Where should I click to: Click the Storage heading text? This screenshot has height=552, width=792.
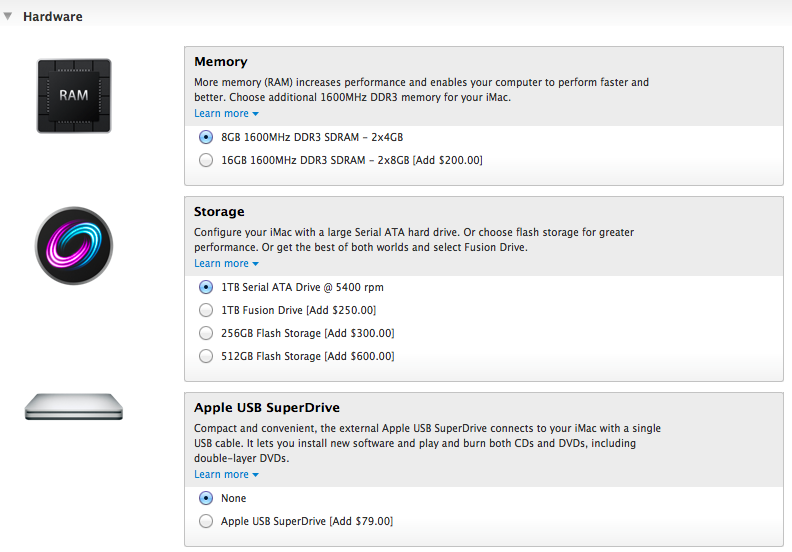tap(219, 212)
